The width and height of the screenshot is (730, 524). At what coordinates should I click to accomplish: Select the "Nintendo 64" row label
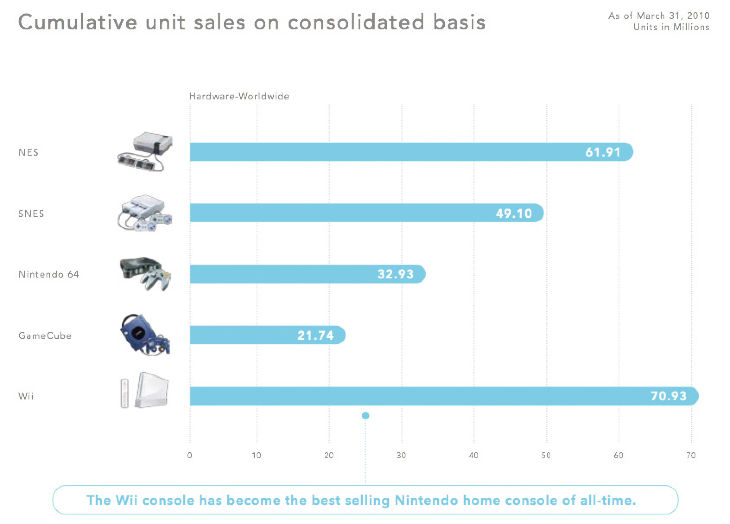tap(47, 274)
